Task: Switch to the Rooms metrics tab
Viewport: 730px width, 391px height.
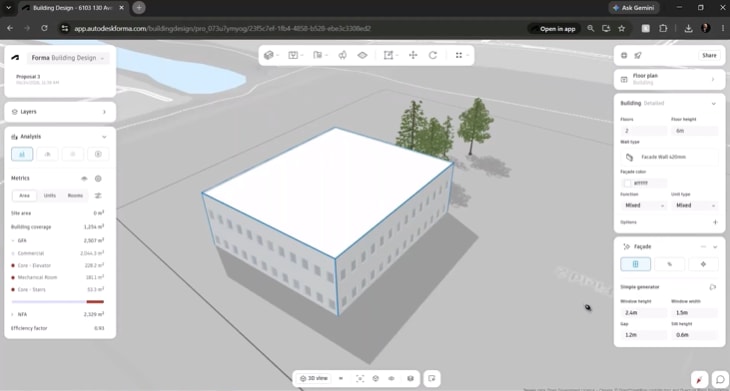Action: [75, 196]
